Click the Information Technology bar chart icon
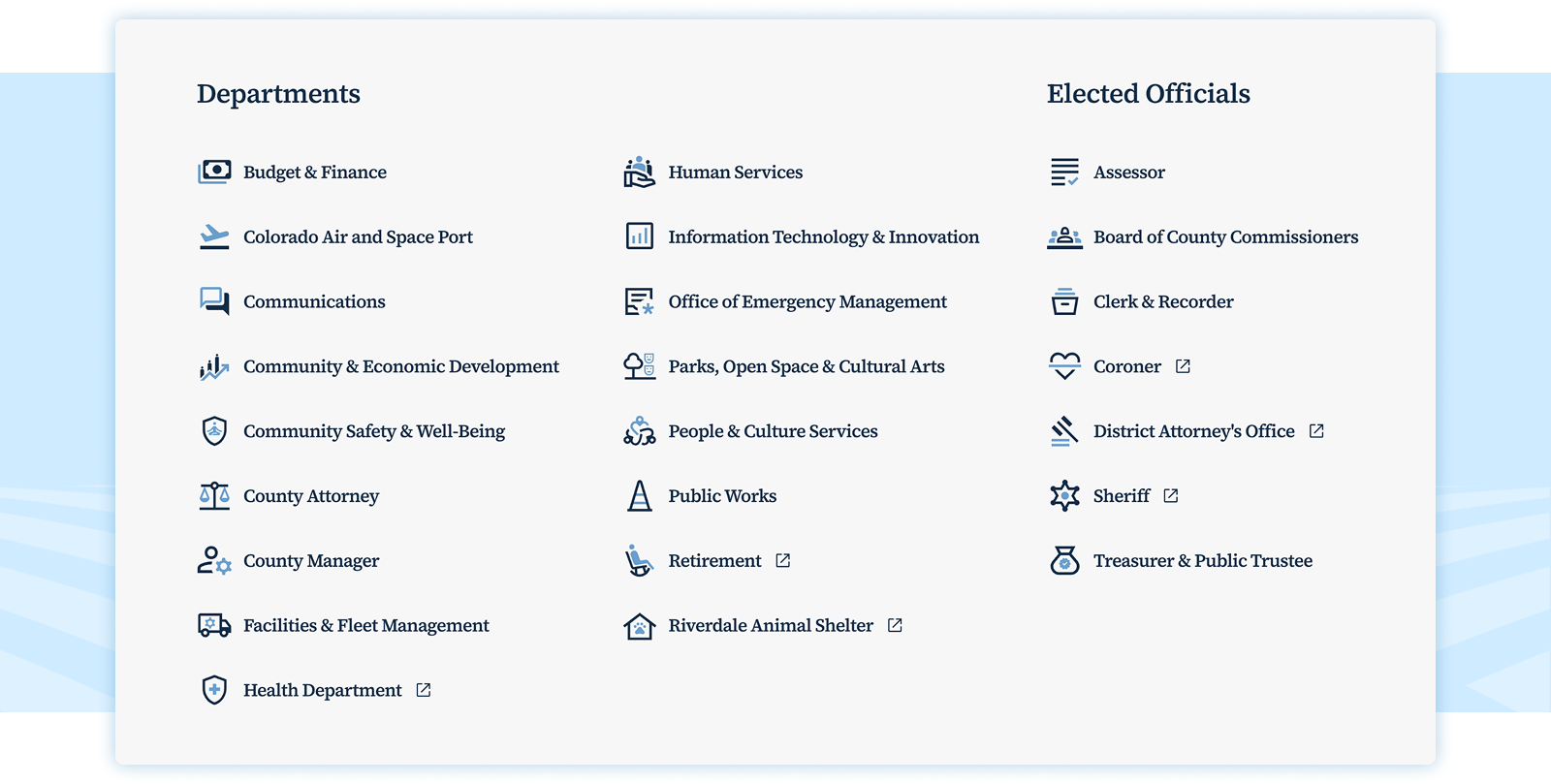The image size is (1551, 784). tap(640, 236)
